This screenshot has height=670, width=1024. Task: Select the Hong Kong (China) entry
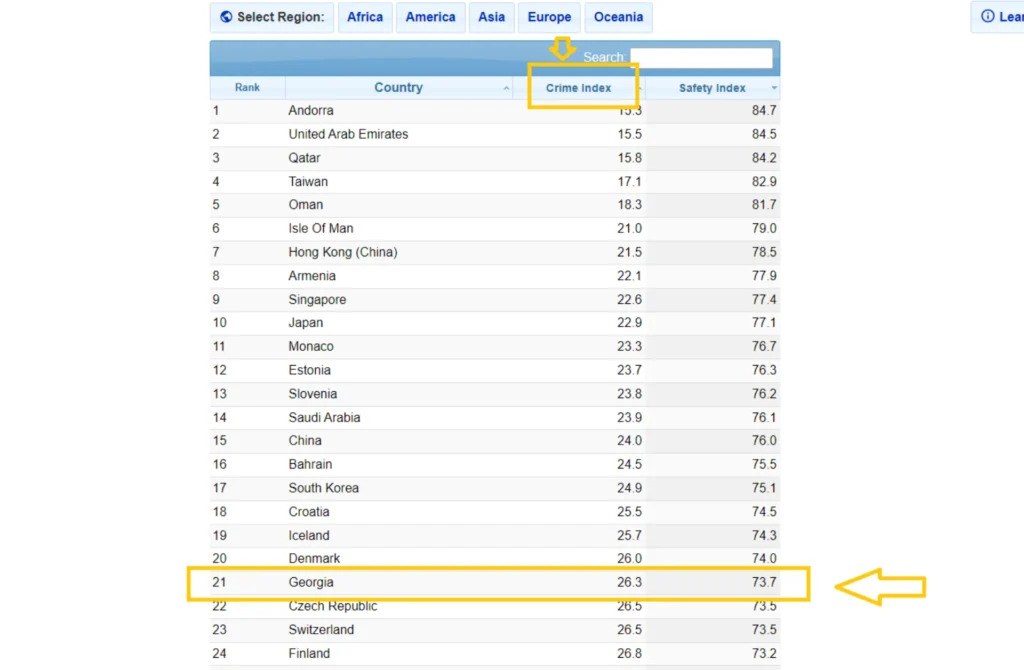(342, 252)
